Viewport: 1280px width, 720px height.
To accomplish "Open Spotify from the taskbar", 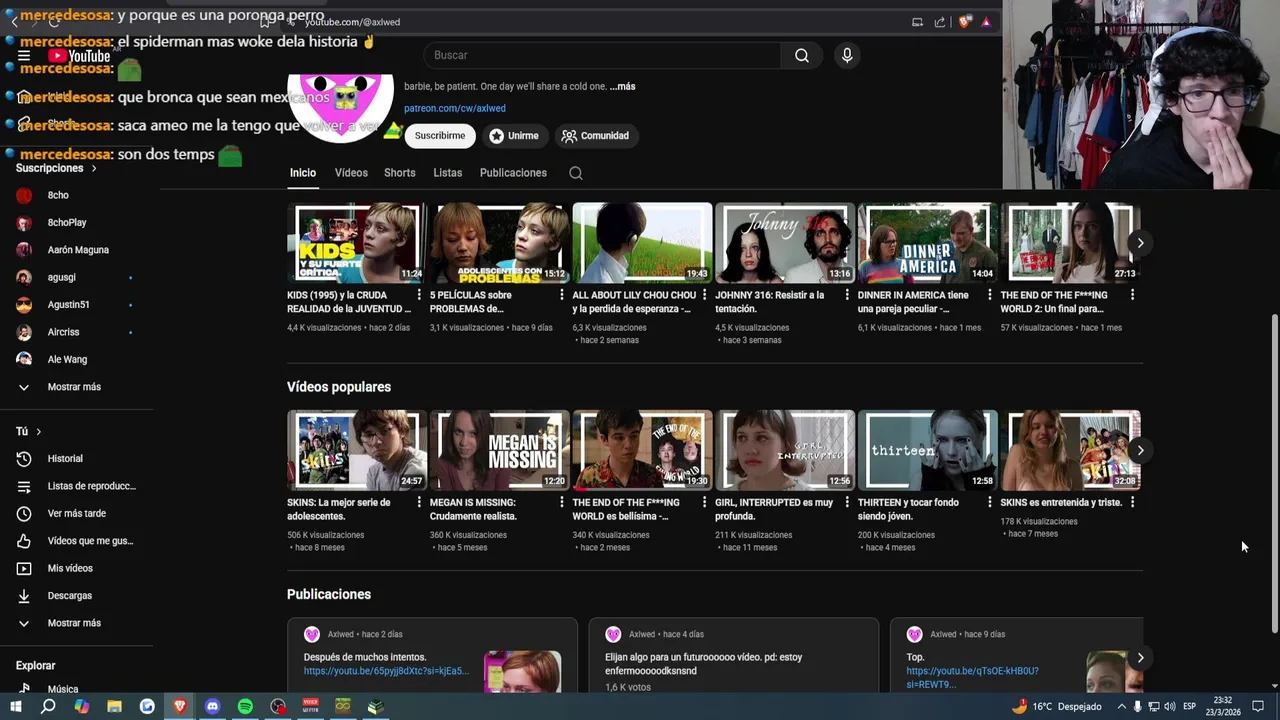I will click(245, 706).
